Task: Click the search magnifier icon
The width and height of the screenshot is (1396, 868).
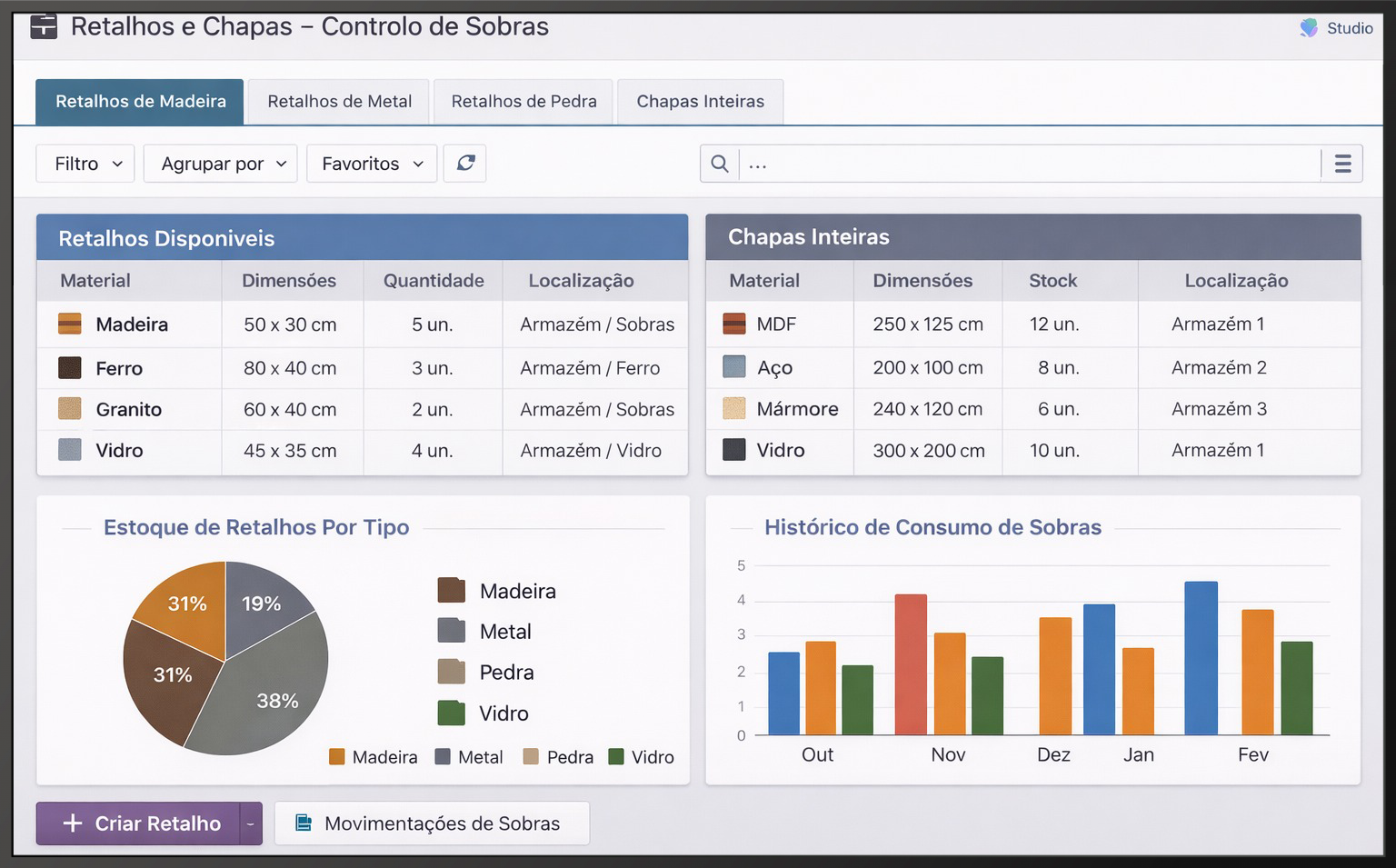Action: click(x=720, y=164)
